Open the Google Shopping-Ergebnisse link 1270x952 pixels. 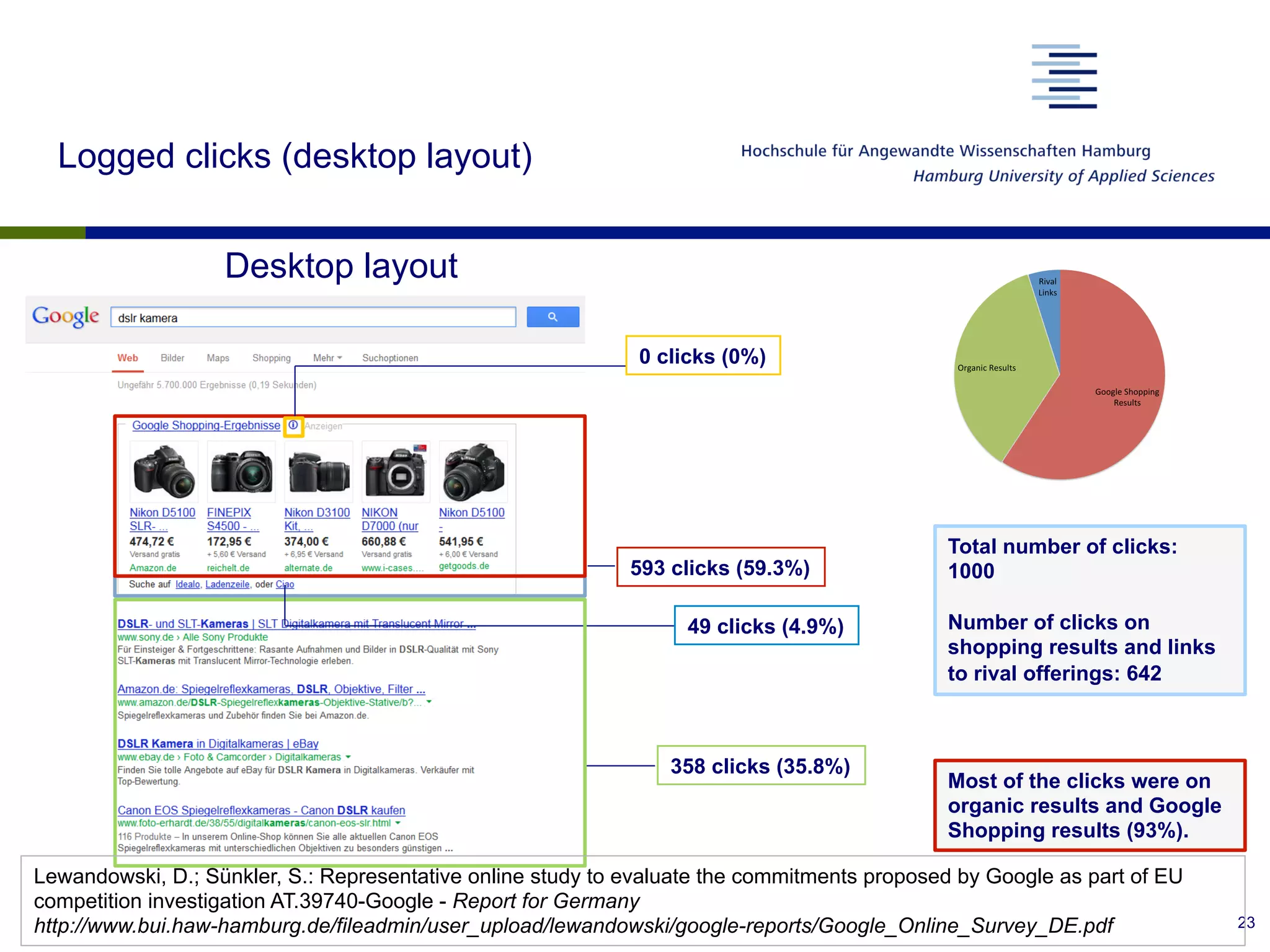pos(206,425)
